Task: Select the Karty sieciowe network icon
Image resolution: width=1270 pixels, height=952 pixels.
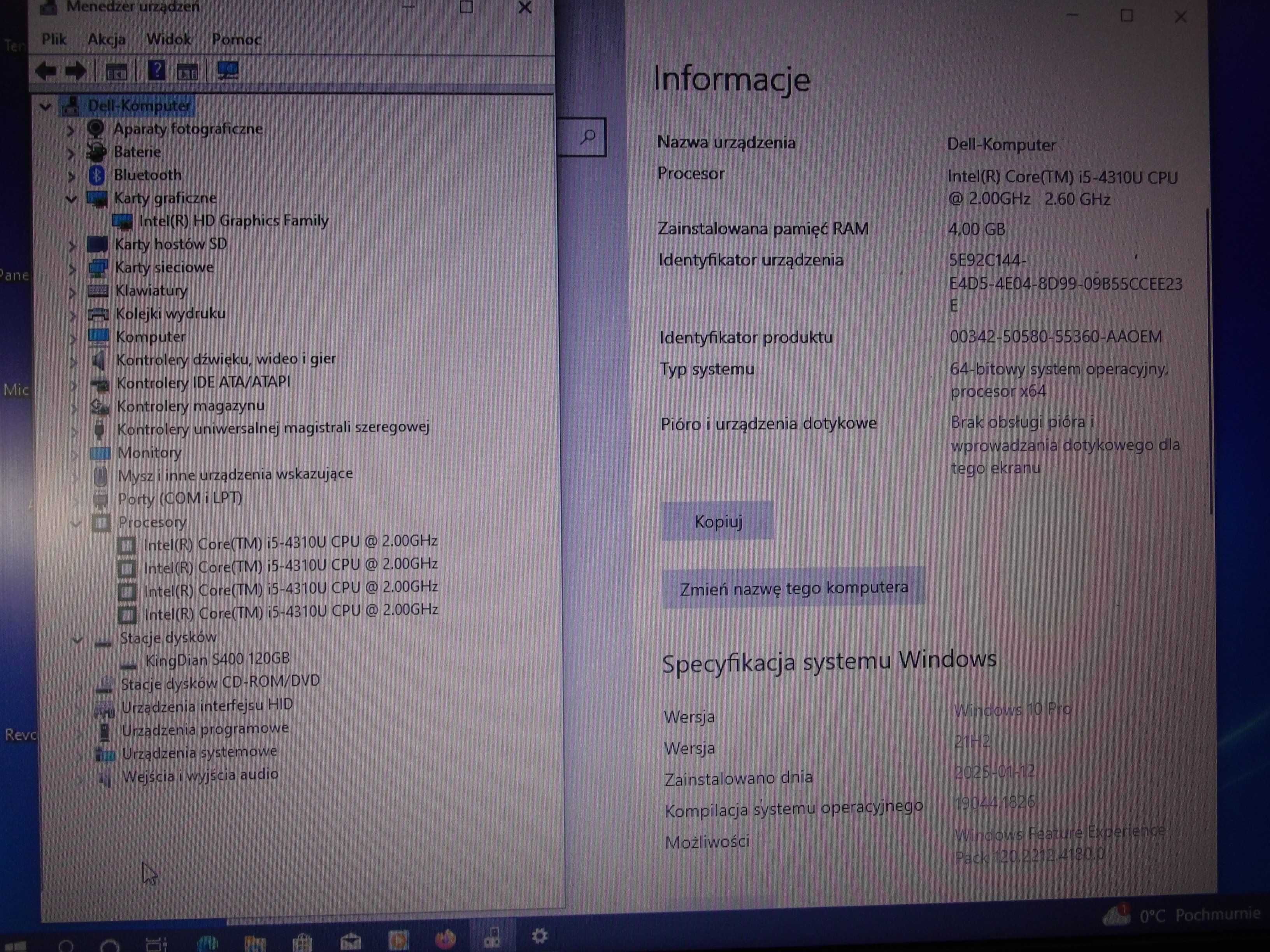Action: pyautogui.click(x=98, y=268)
